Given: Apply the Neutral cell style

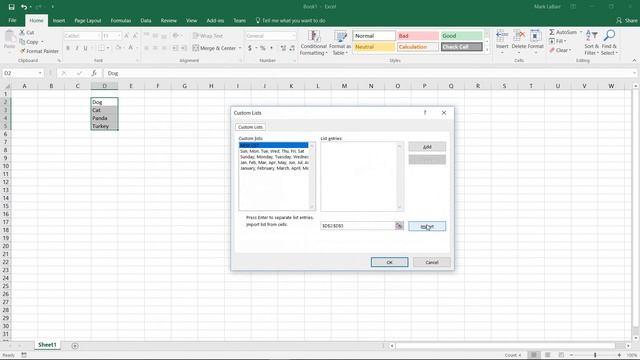Looking at the screenshot, I should click(374, 47).
